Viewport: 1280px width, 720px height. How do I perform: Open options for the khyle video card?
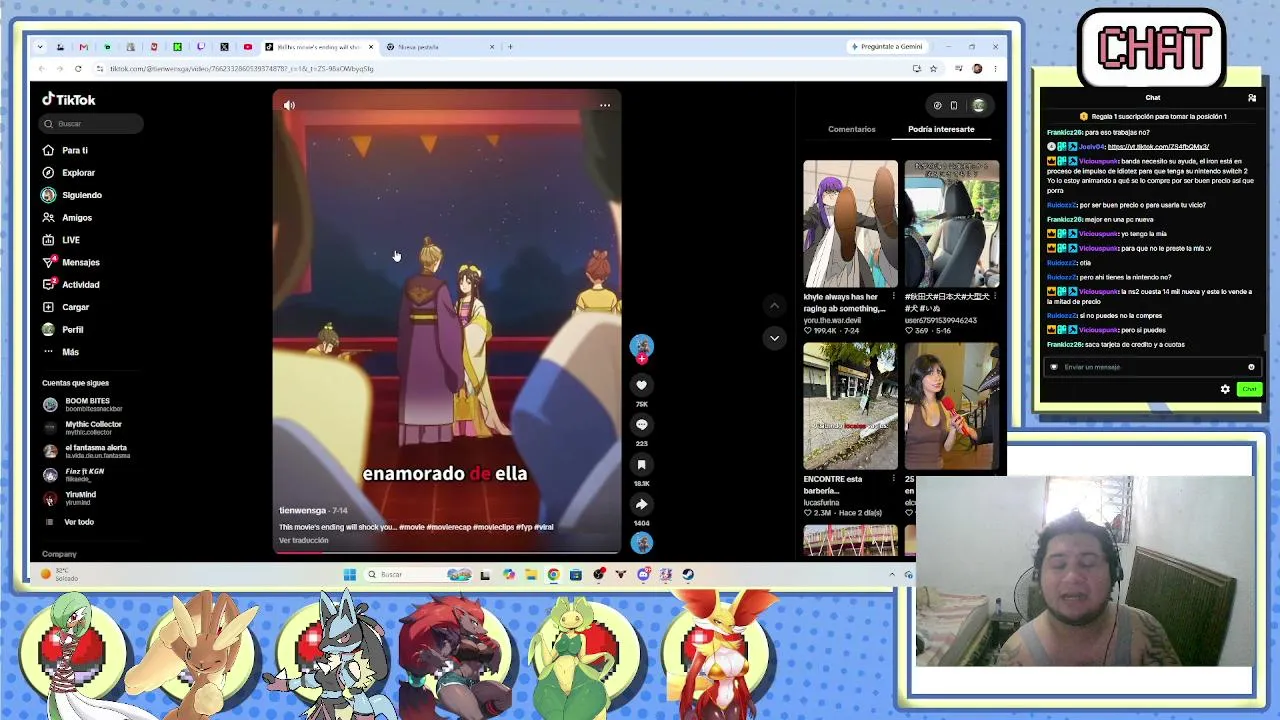point(893,297)
